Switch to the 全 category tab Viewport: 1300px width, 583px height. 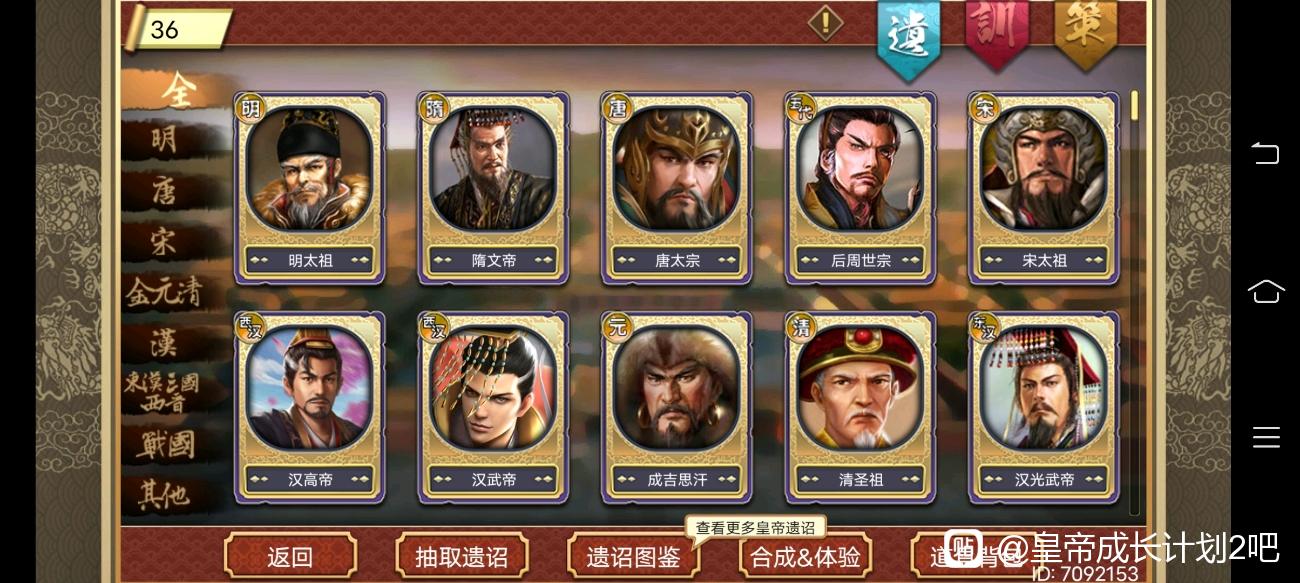click(180, 91)
